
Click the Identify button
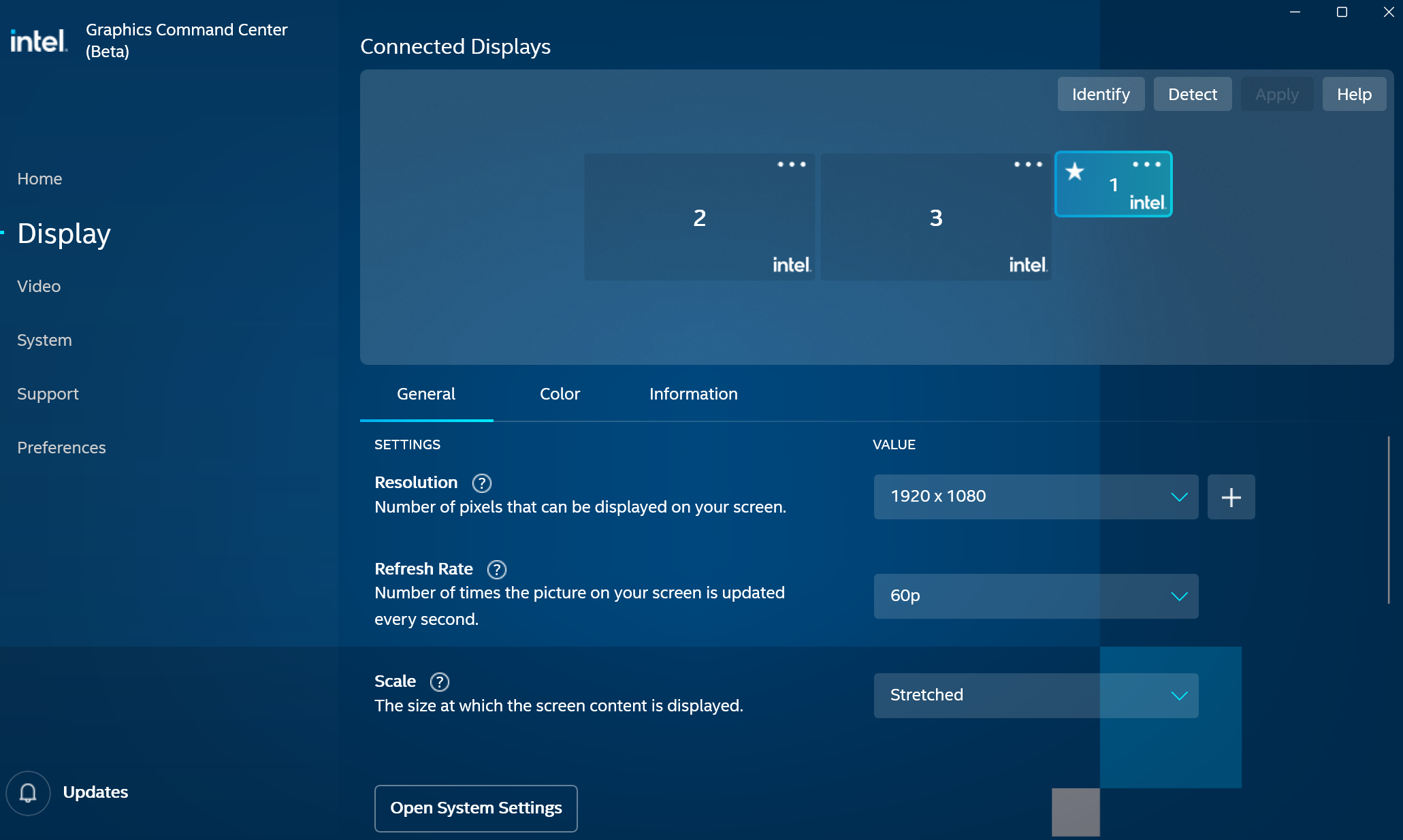pos(1101,95)
